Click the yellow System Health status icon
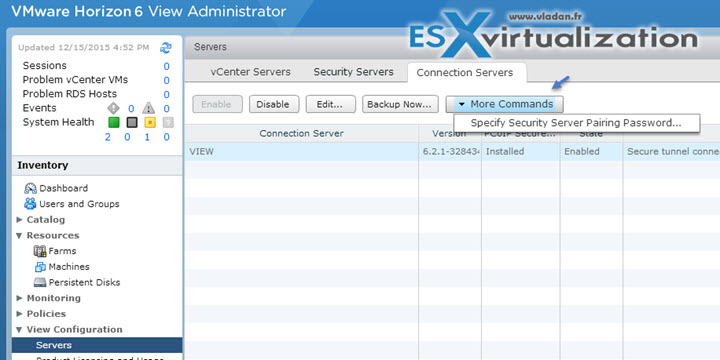This screenshot has height=360, width=720. pos(150,123)
